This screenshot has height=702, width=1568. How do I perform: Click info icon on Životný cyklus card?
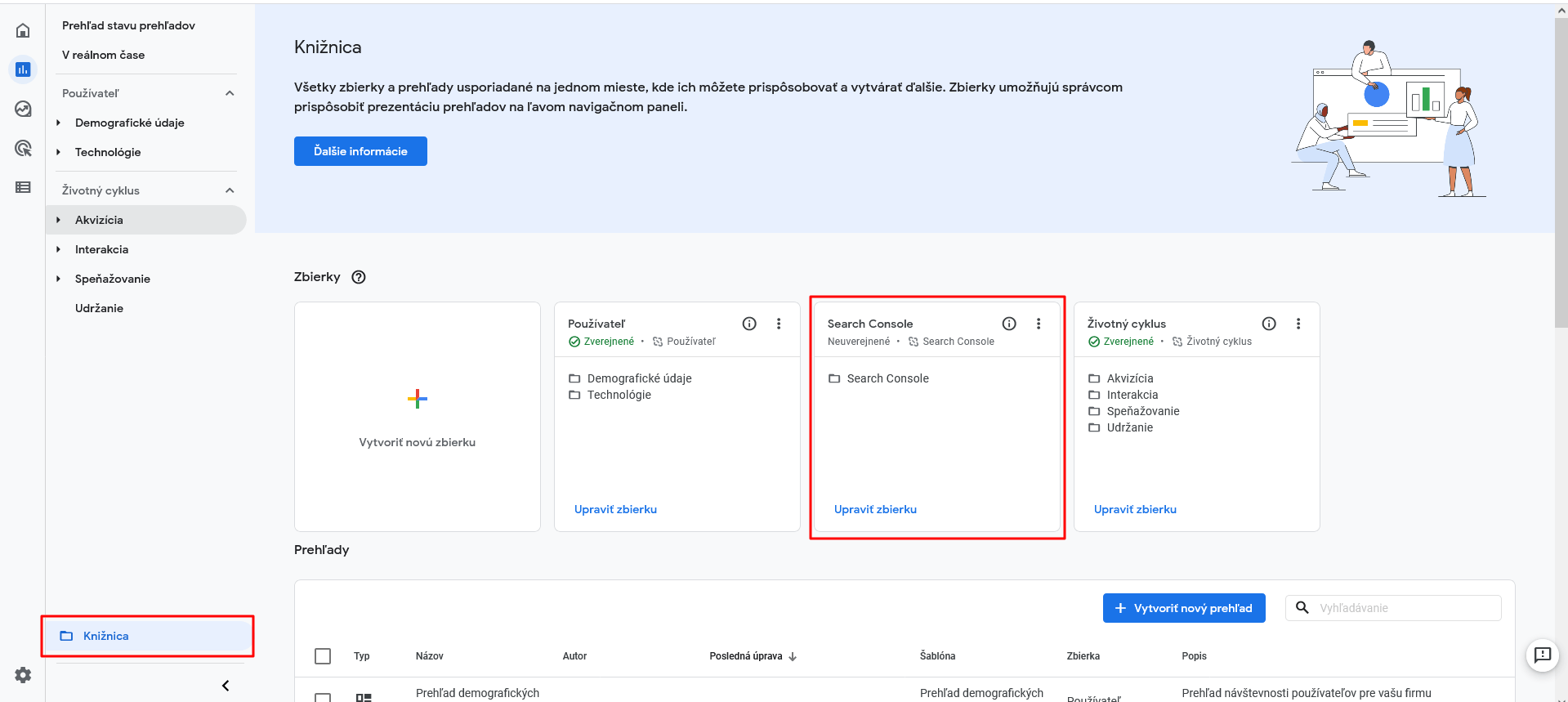pyautogui.click(x=1269, y=324)
